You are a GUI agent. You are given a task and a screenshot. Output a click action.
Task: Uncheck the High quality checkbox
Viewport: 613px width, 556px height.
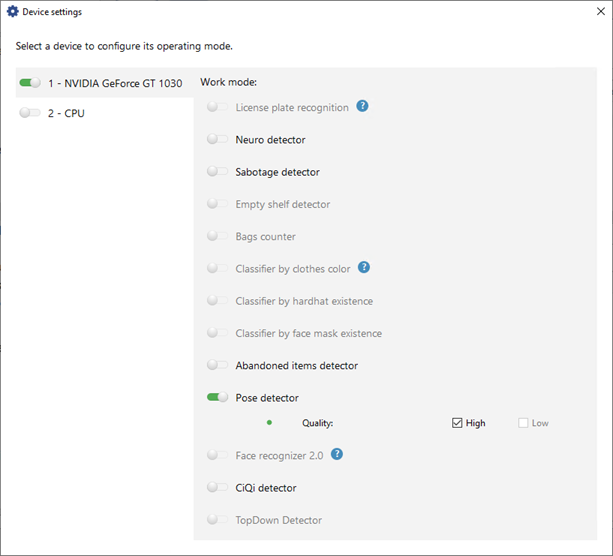tap(457, 423)
